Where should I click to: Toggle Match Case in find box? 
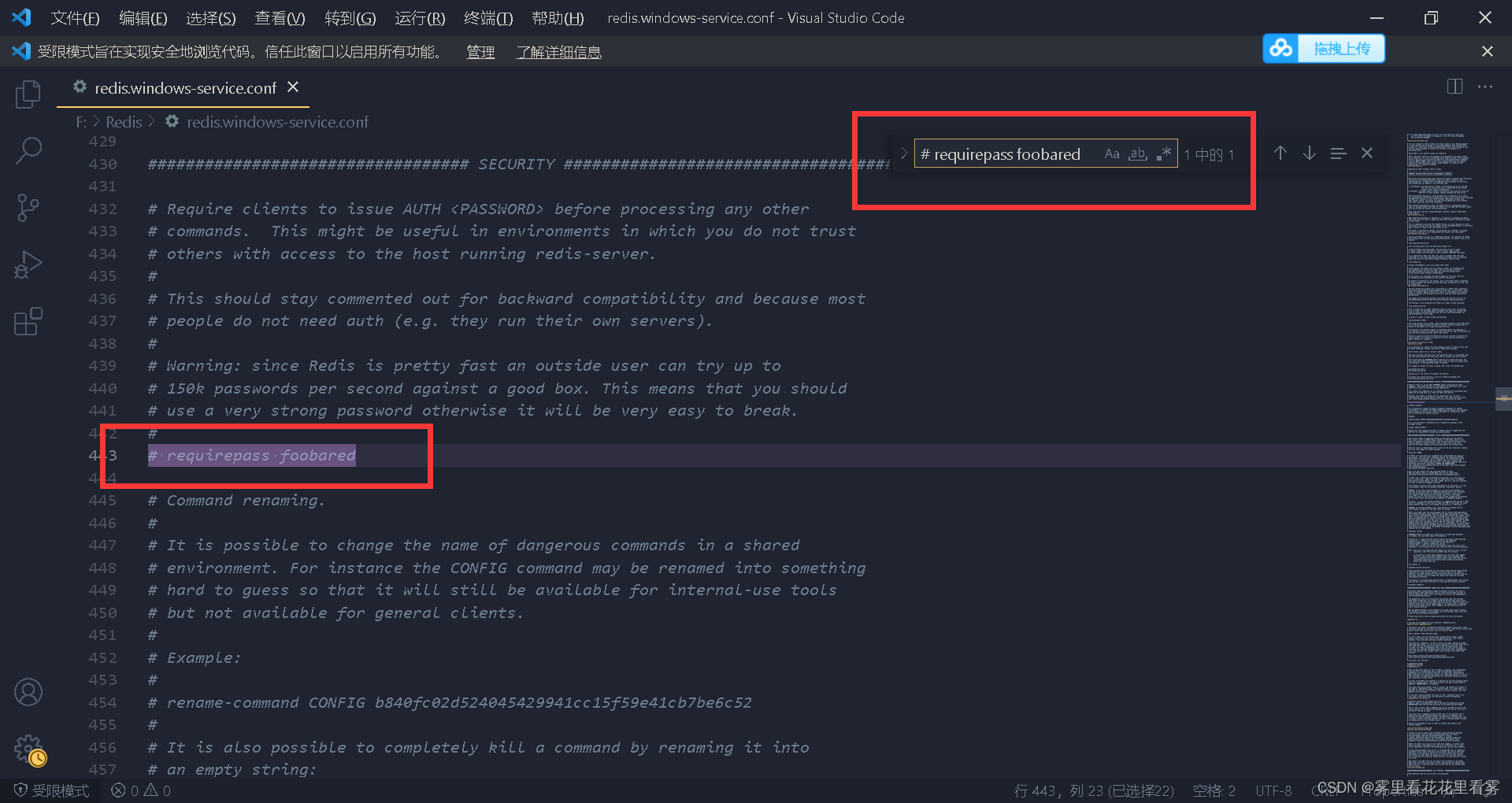pyautogui.click(x=1112, y=154)
